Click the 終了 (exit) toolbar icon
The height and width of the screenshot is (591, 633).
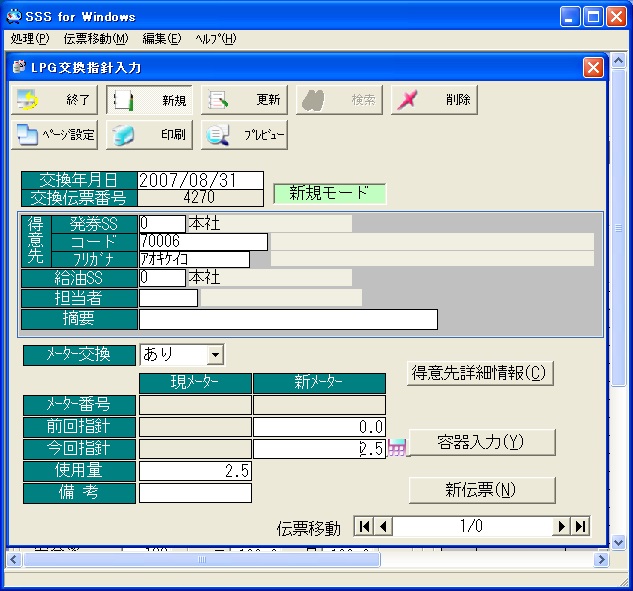pos(54,100)
